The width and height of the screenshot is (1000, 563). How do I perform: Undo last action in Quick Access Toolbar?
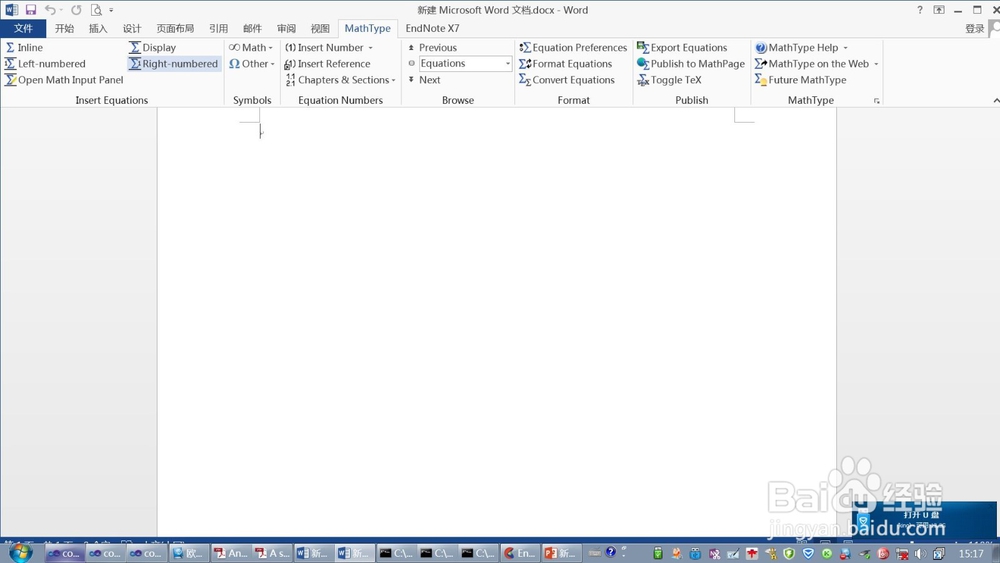pos(50,10)
